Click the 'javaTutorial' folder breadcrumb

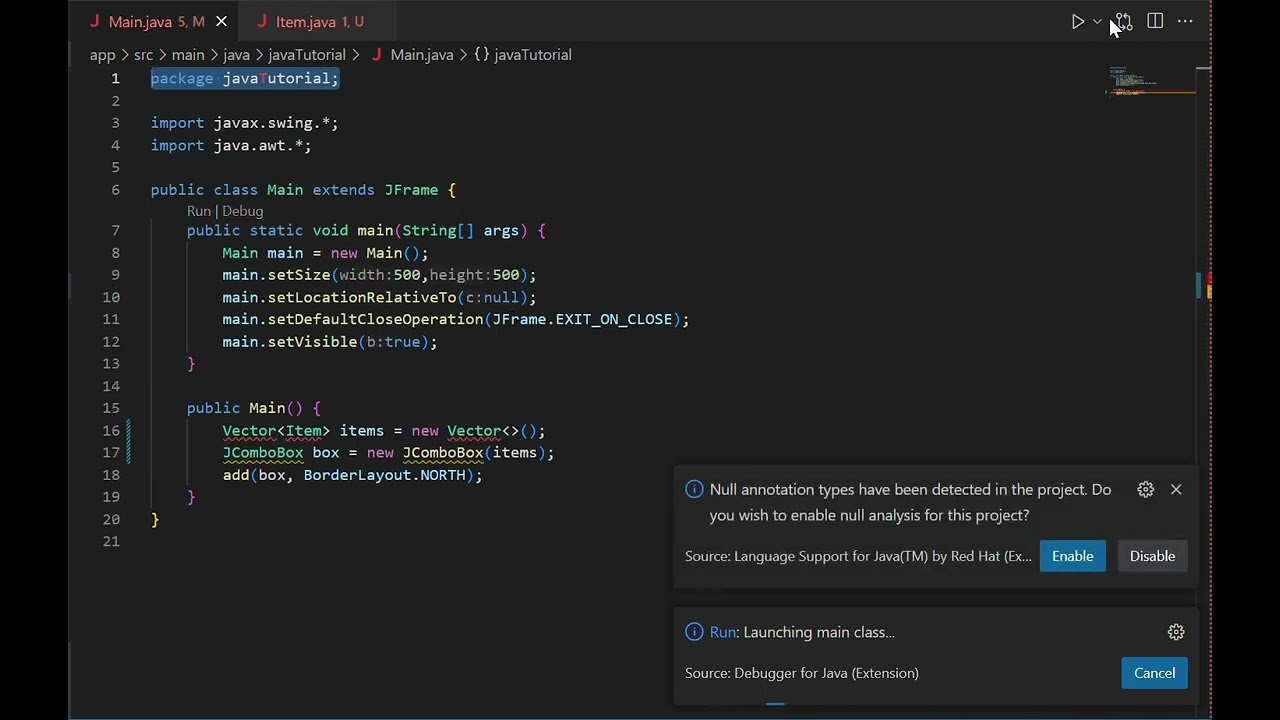pyautogui.click(x=306, y=55)
